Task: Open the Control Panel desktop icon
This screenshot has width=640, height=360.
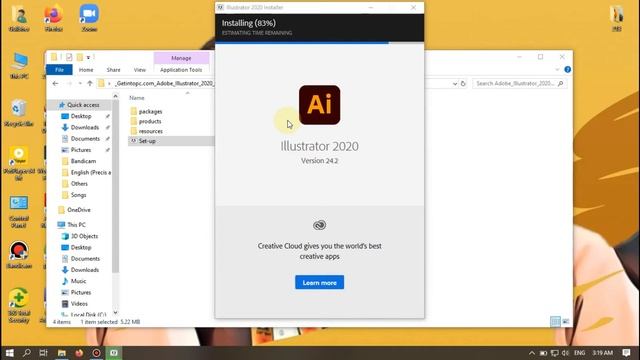Action: click(19, 211)
